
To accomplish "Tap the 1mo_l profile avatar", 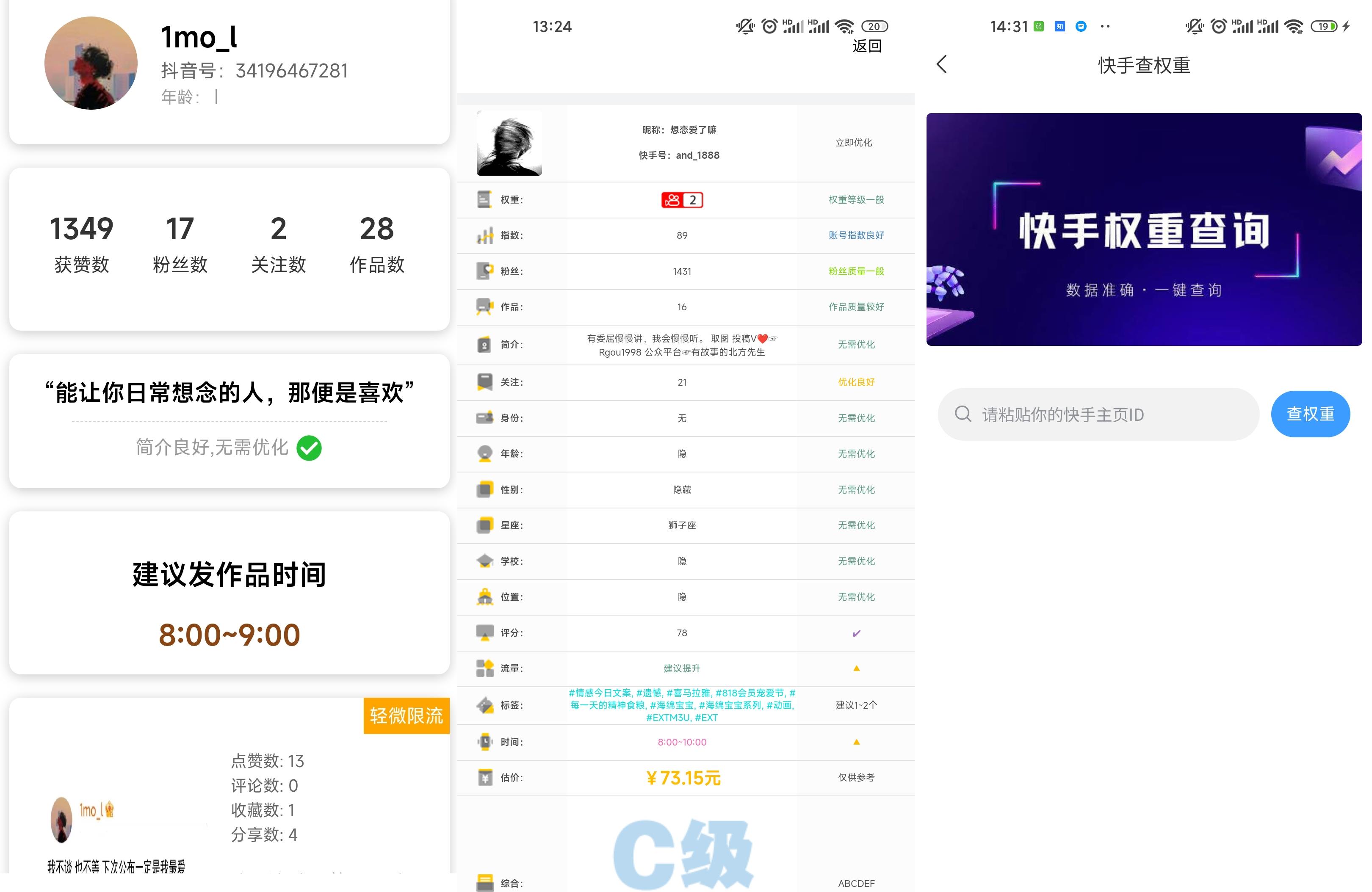I will (x=91, y=64).
